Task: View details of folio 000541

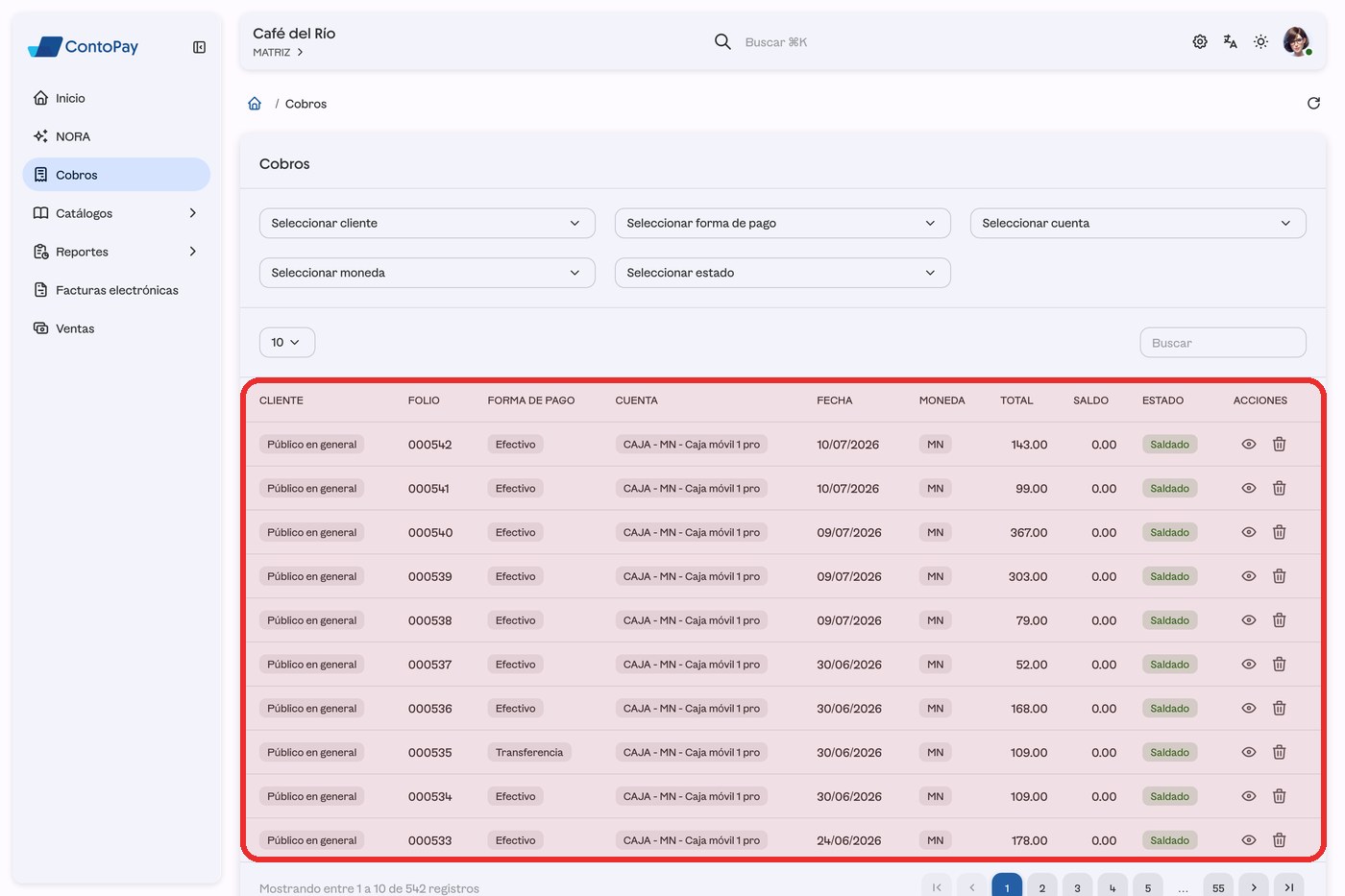Action: (x=1249, y=489)
